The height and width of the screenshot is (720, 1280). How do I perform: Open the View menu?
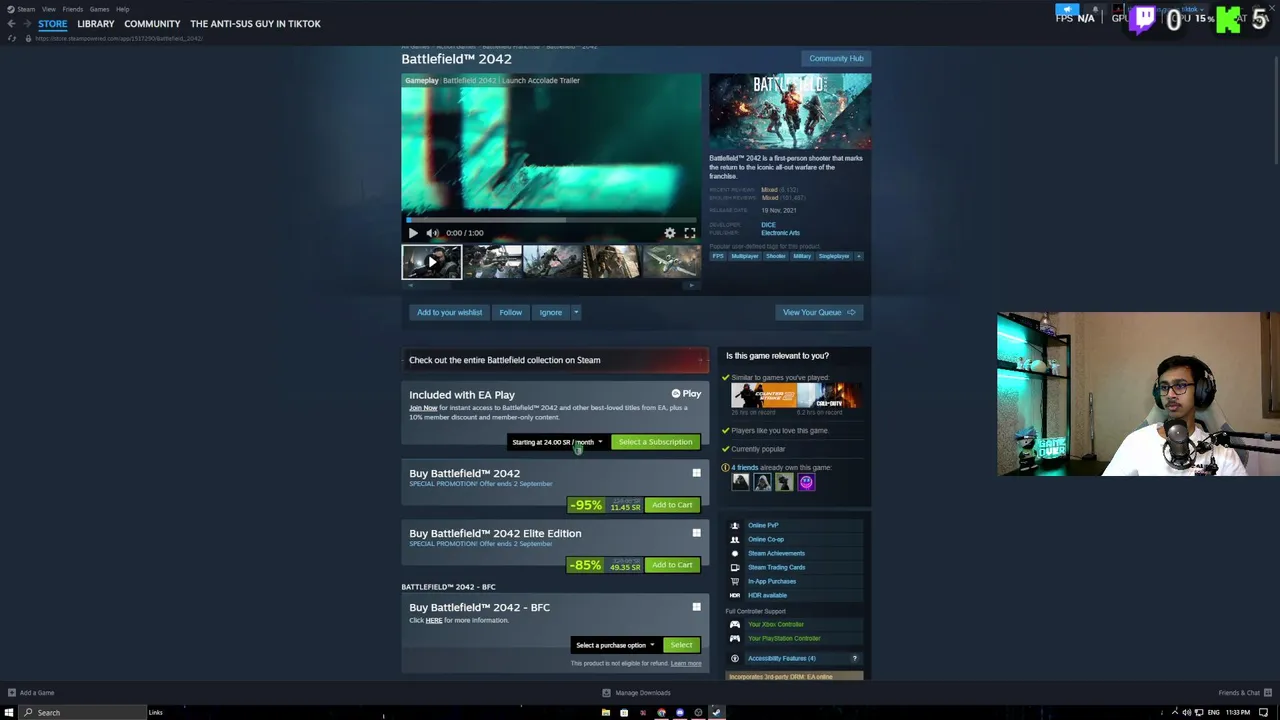click(x=49, y=9)
